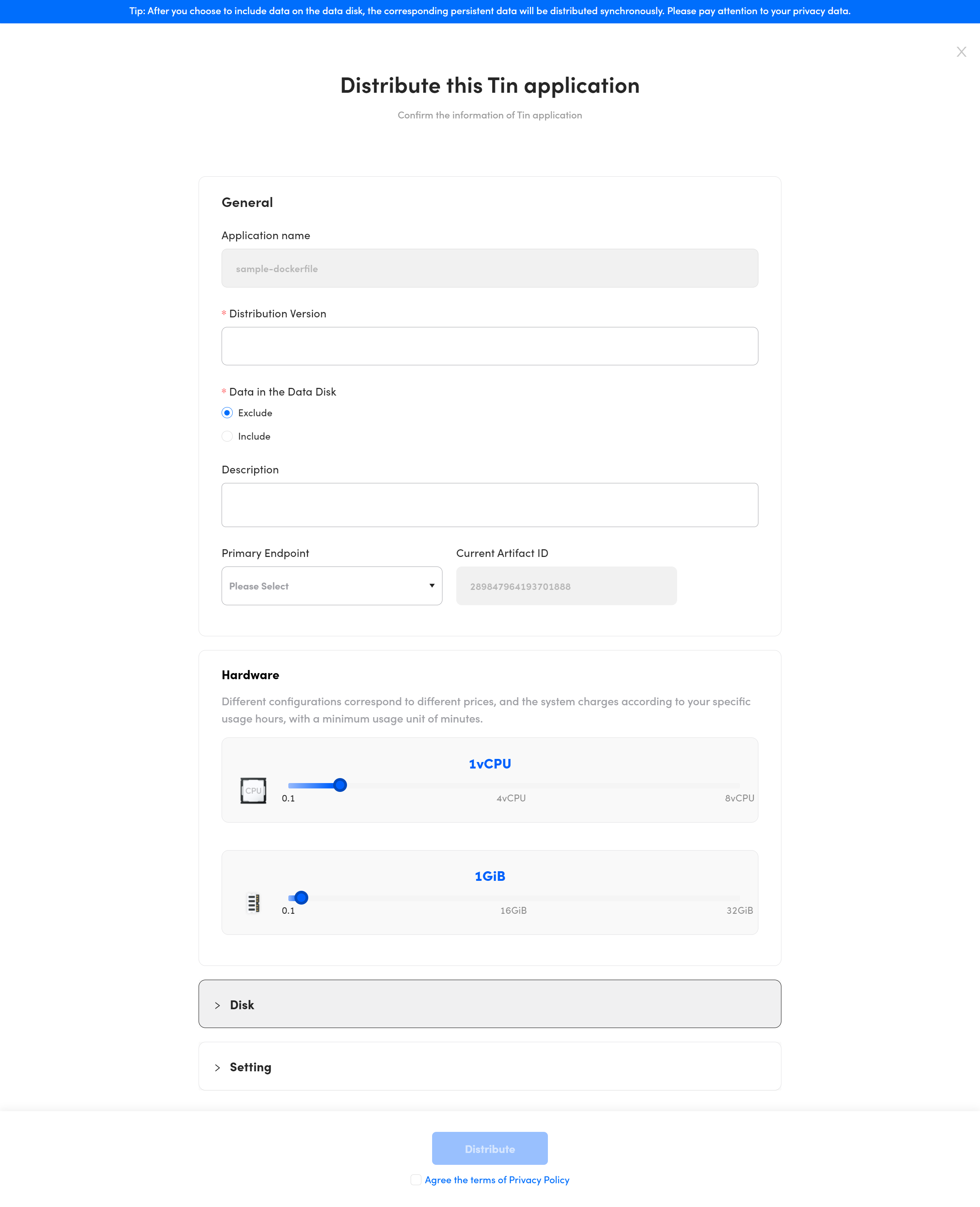Click the Setting section chevron arrow
This screenshot has width=980, height=1207.
[x=217, y=1067]
